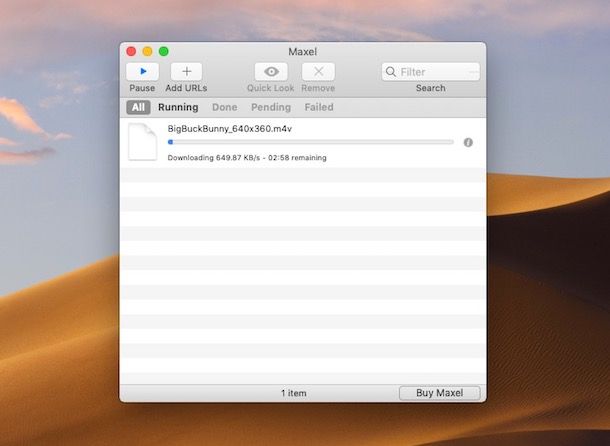Close the Maxel window with red button

[x=131, y=51]
